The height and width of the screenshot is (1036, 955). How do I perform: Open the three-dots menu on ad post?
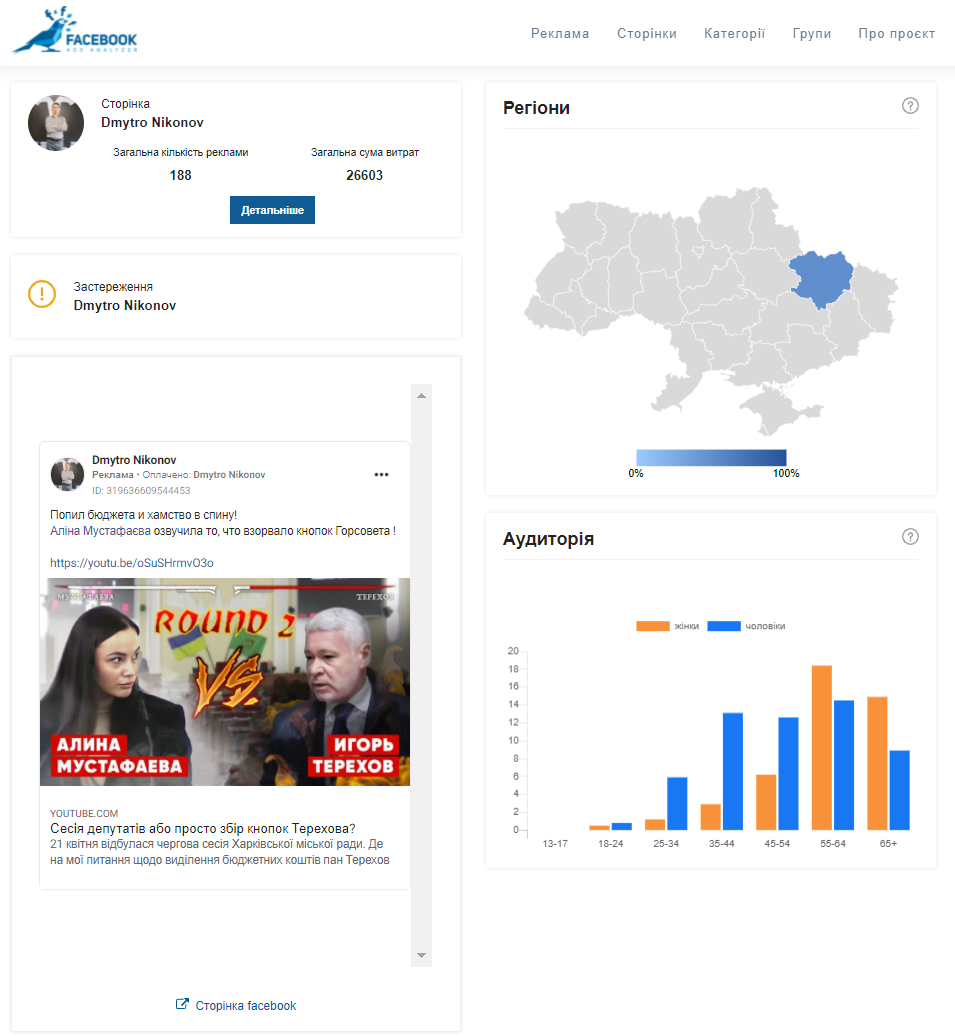pyautogui.click(x=381, y=474)
